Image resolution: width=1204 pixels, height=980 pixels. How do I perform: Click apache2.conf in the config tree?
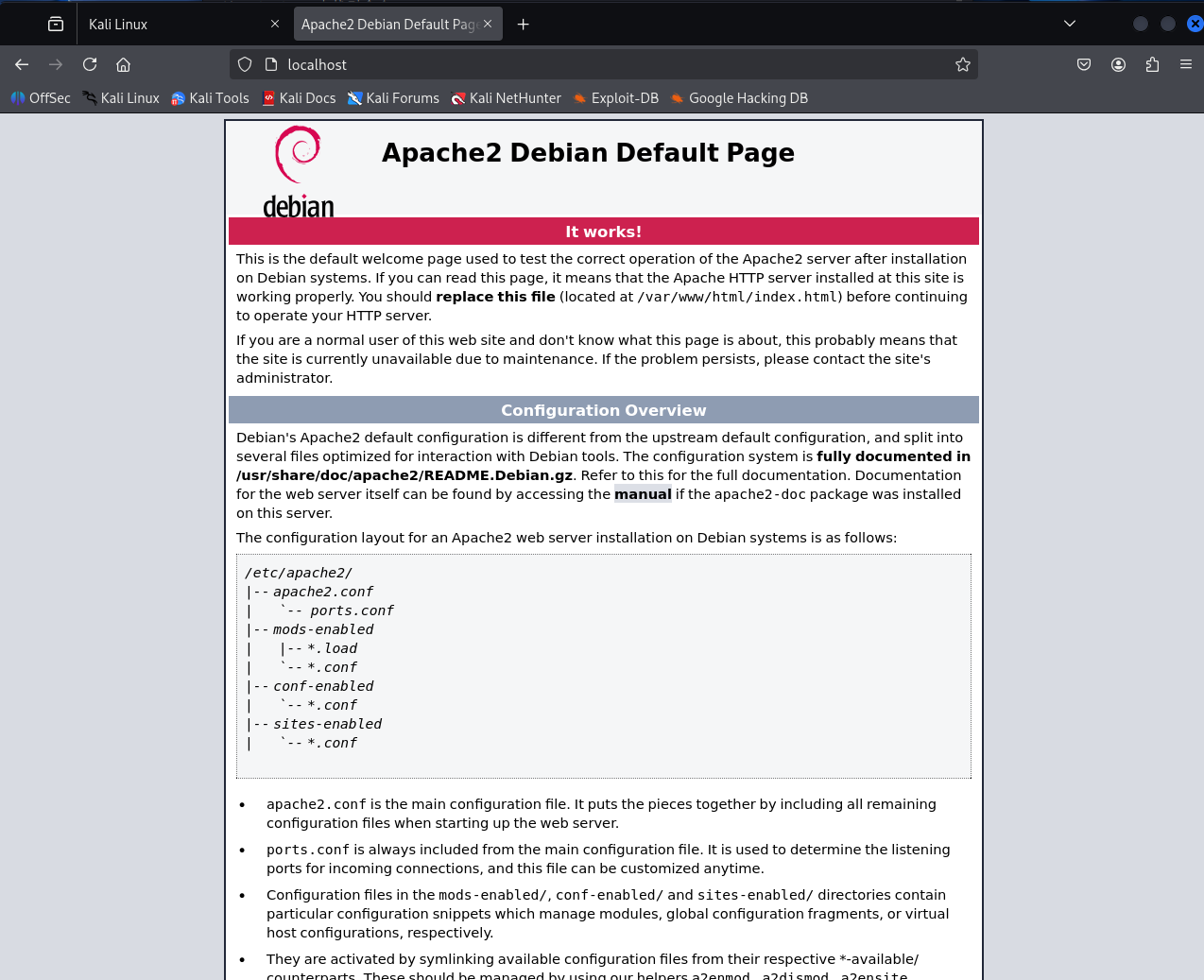[323, 592]
